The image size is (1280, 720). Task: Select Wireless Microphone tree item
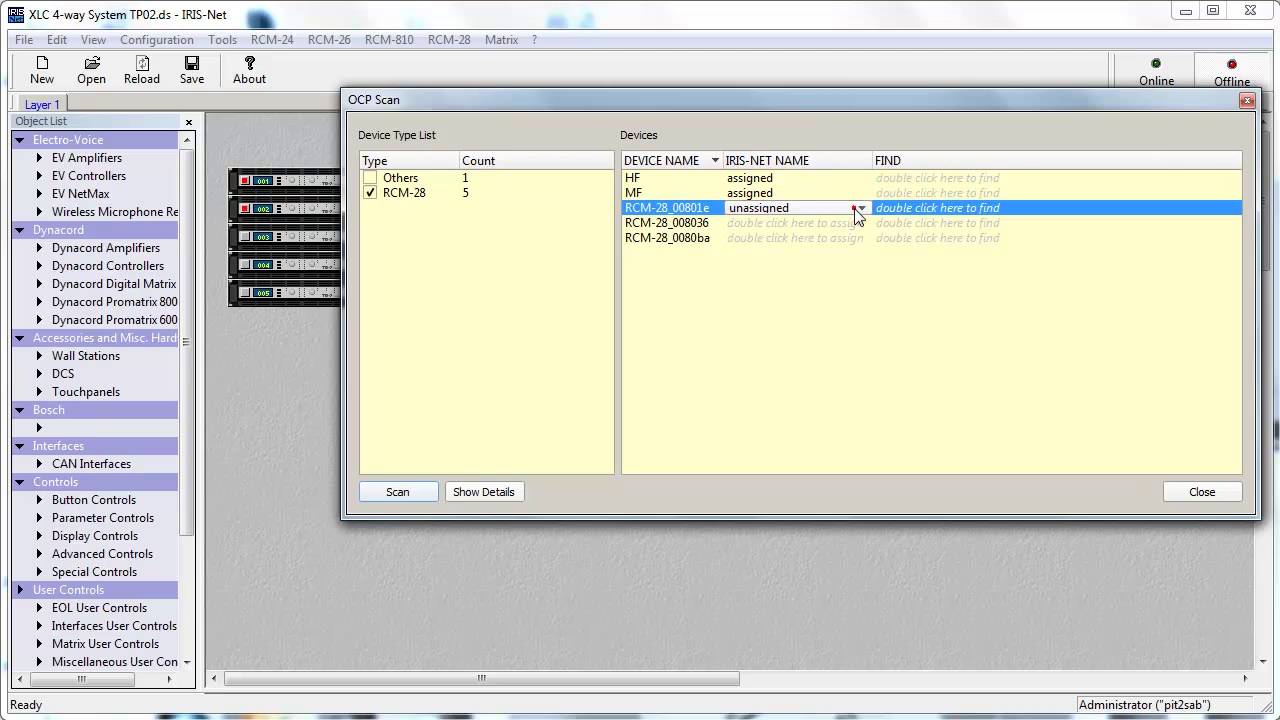[115, 212]
